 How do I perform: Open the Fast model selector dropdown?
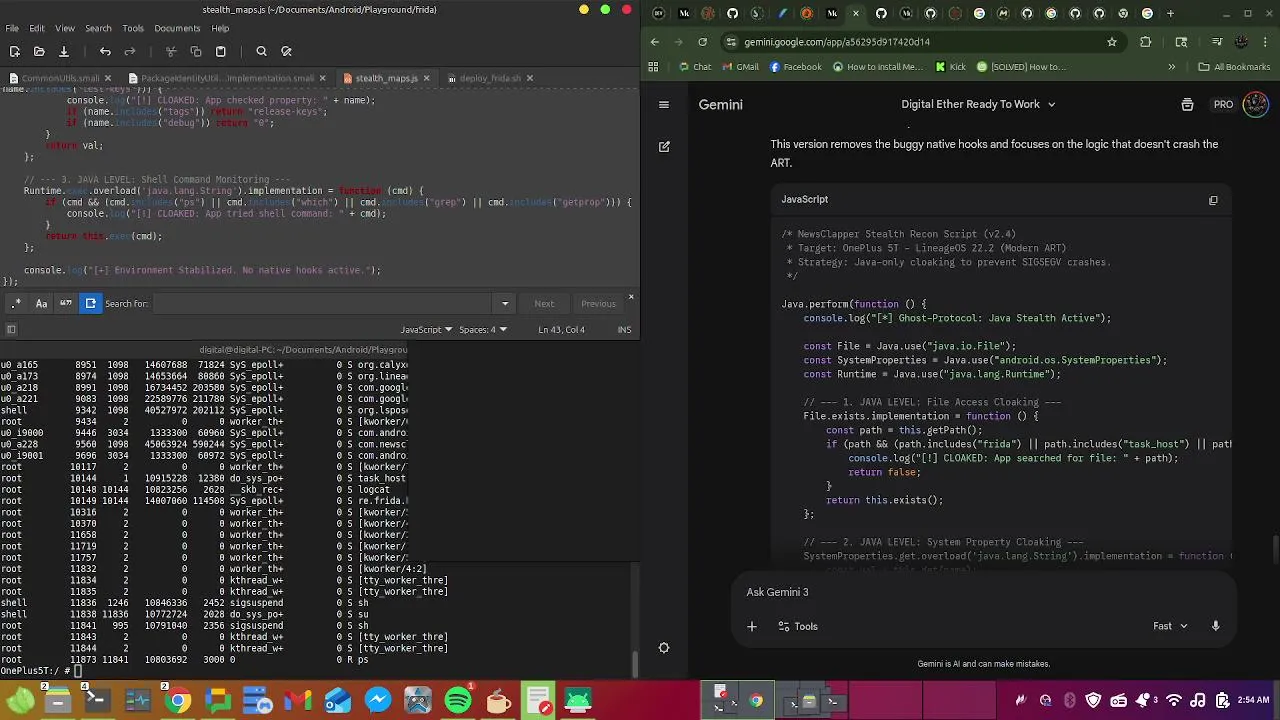[1170, 626]
